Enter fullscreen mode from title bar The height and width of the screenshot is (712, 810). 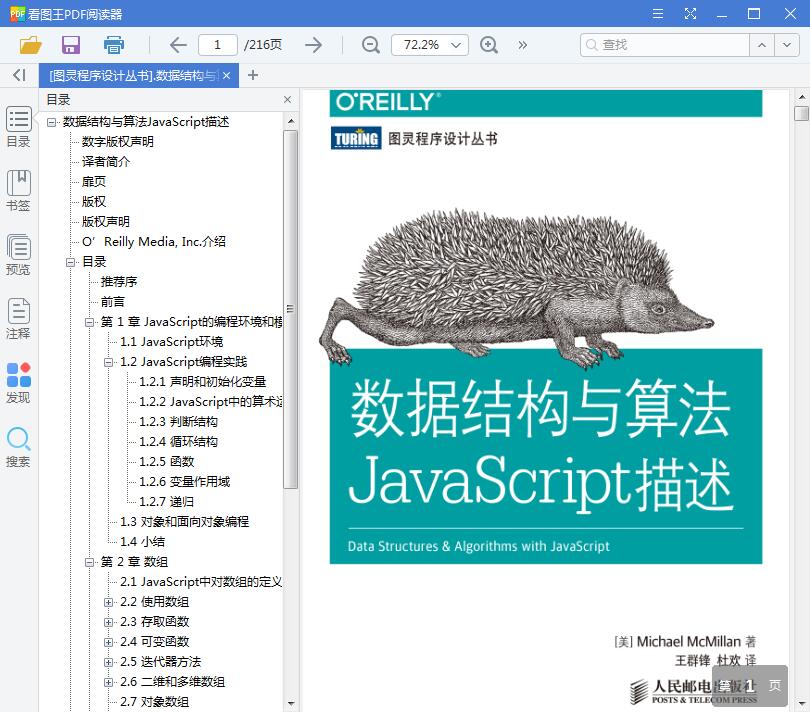(x=690, y=13)
